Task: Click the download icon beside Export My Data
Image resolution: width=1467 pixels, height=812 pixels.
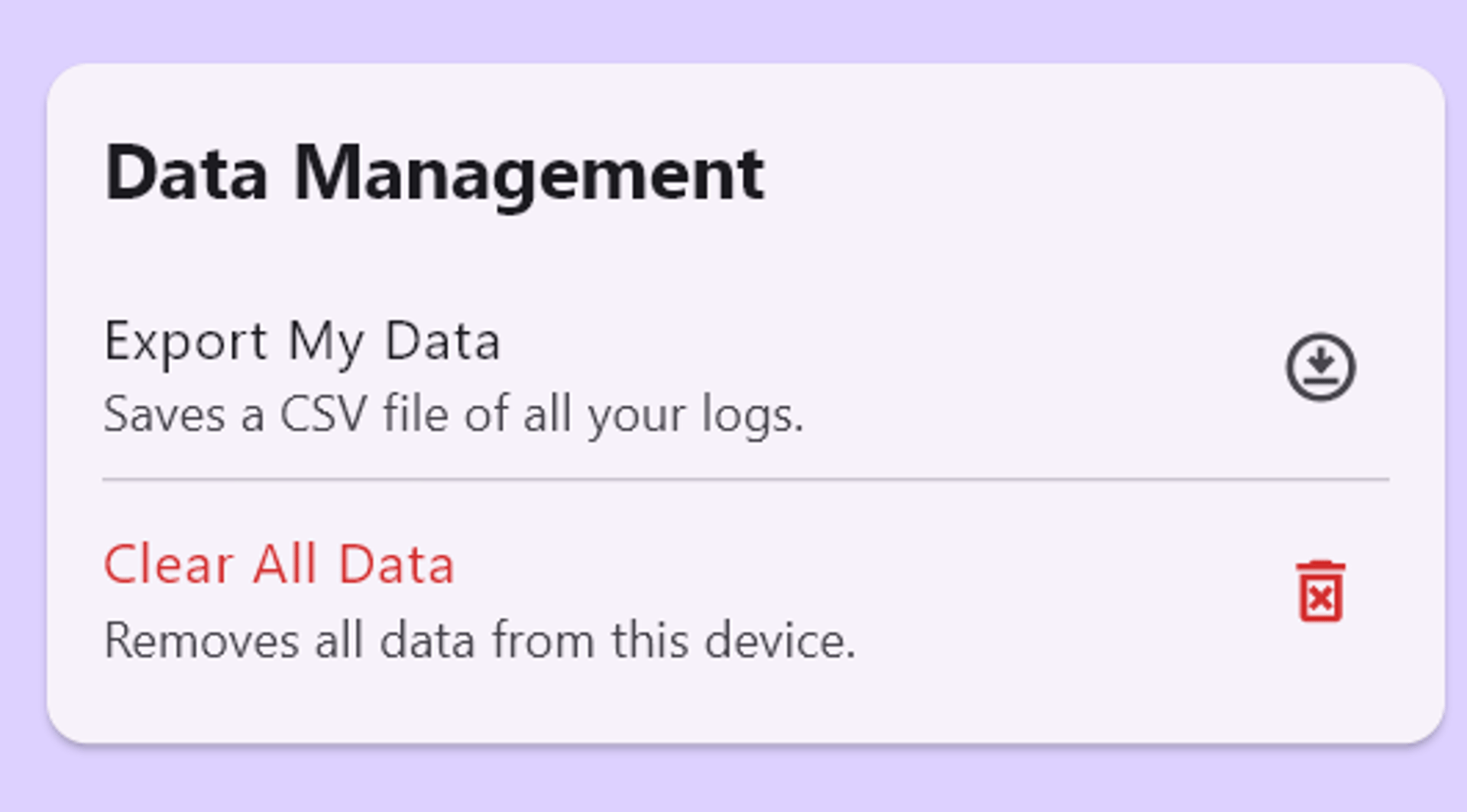Action: (1320, 367)
